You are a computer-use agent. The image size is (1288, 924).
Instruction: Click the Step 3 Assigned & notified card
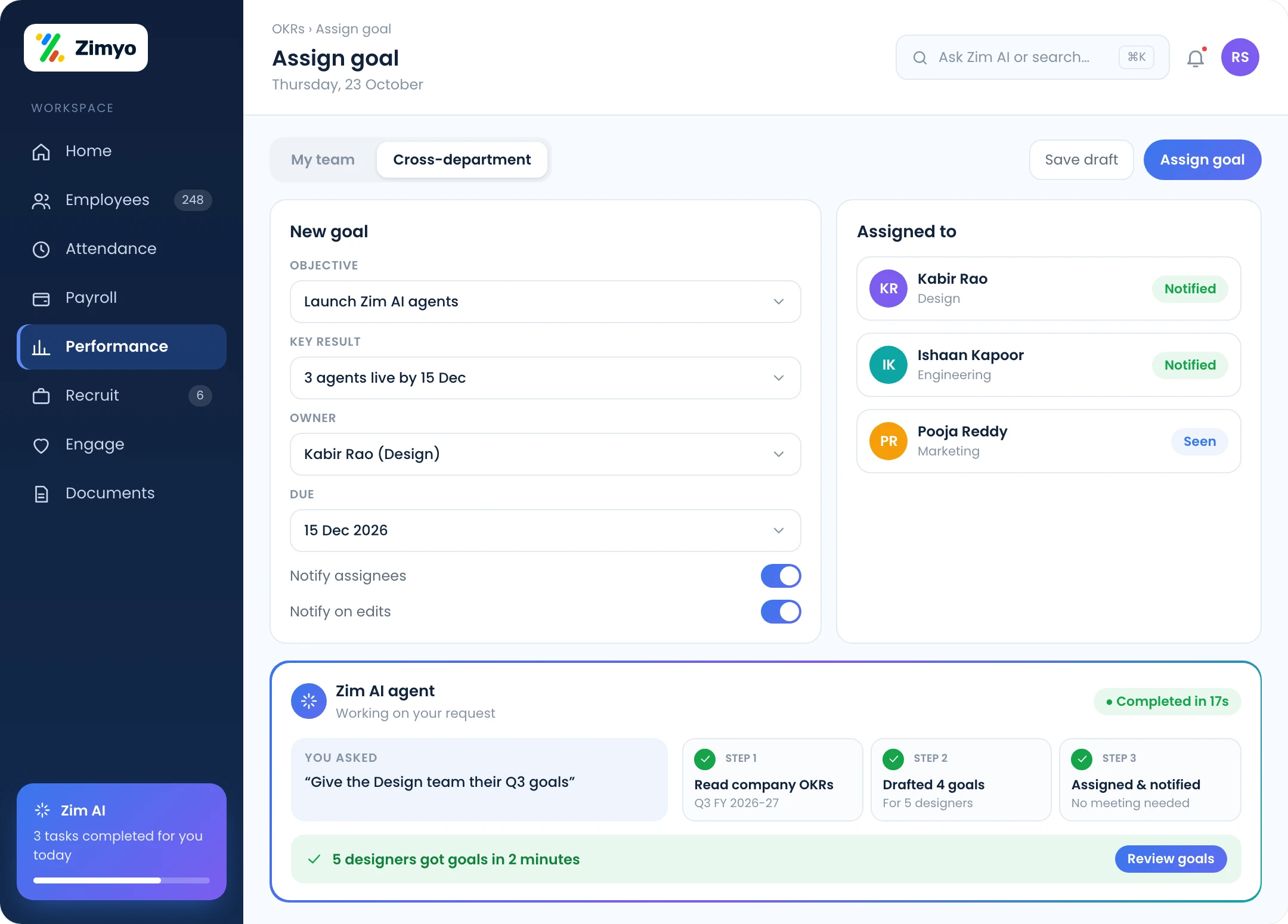[x=1150, y=780]
